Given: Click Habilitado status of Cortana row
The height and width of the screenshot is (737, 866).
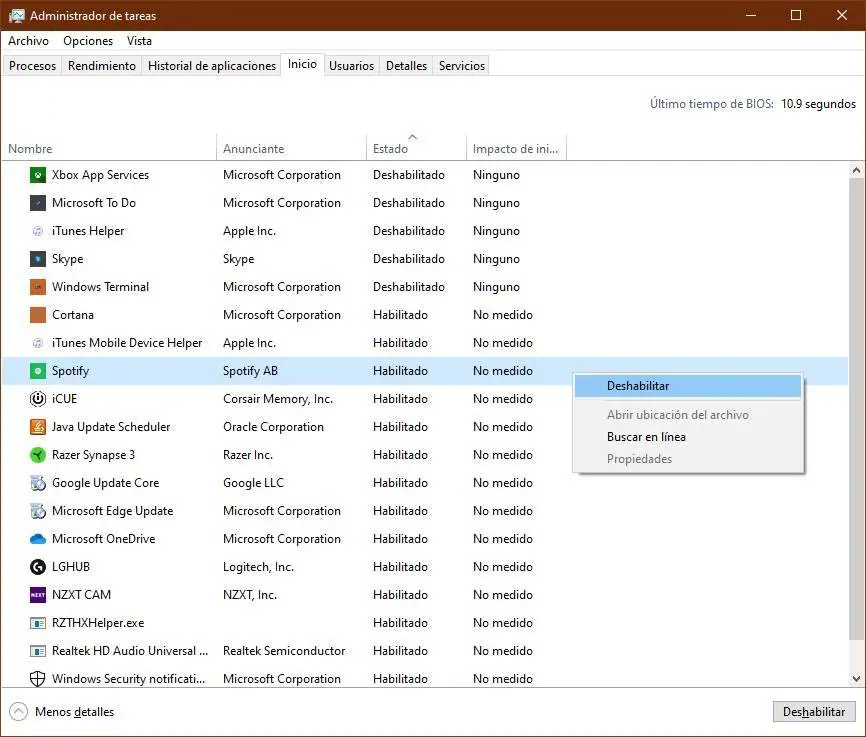Looking at the screenshot, I should pyautogui.click(x=400, y=315).
